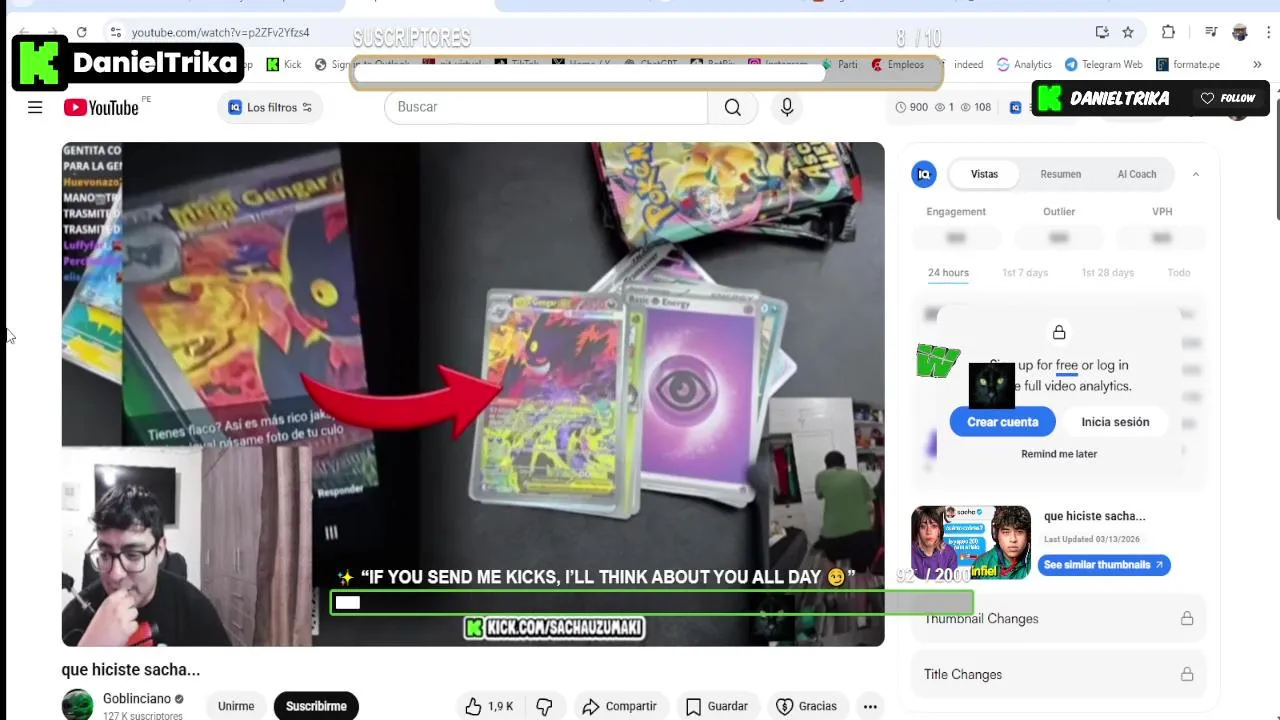Open the Kick bookmark
This screenshot has height=720, width=1280.
[284, 64]
